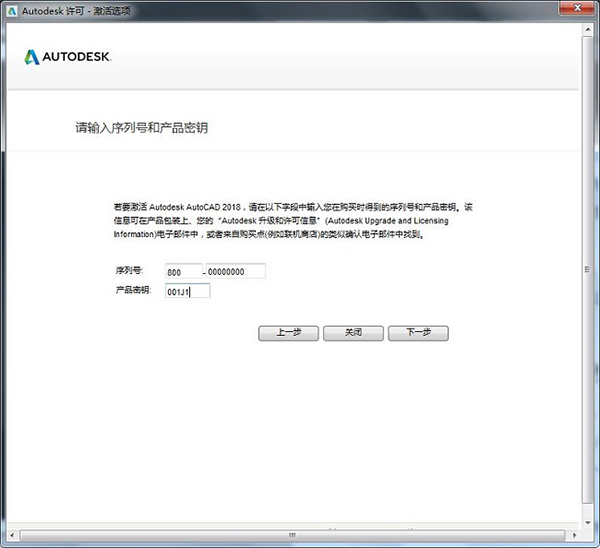Click the text Autodesk AutoCAD 2018

(195, 207)
